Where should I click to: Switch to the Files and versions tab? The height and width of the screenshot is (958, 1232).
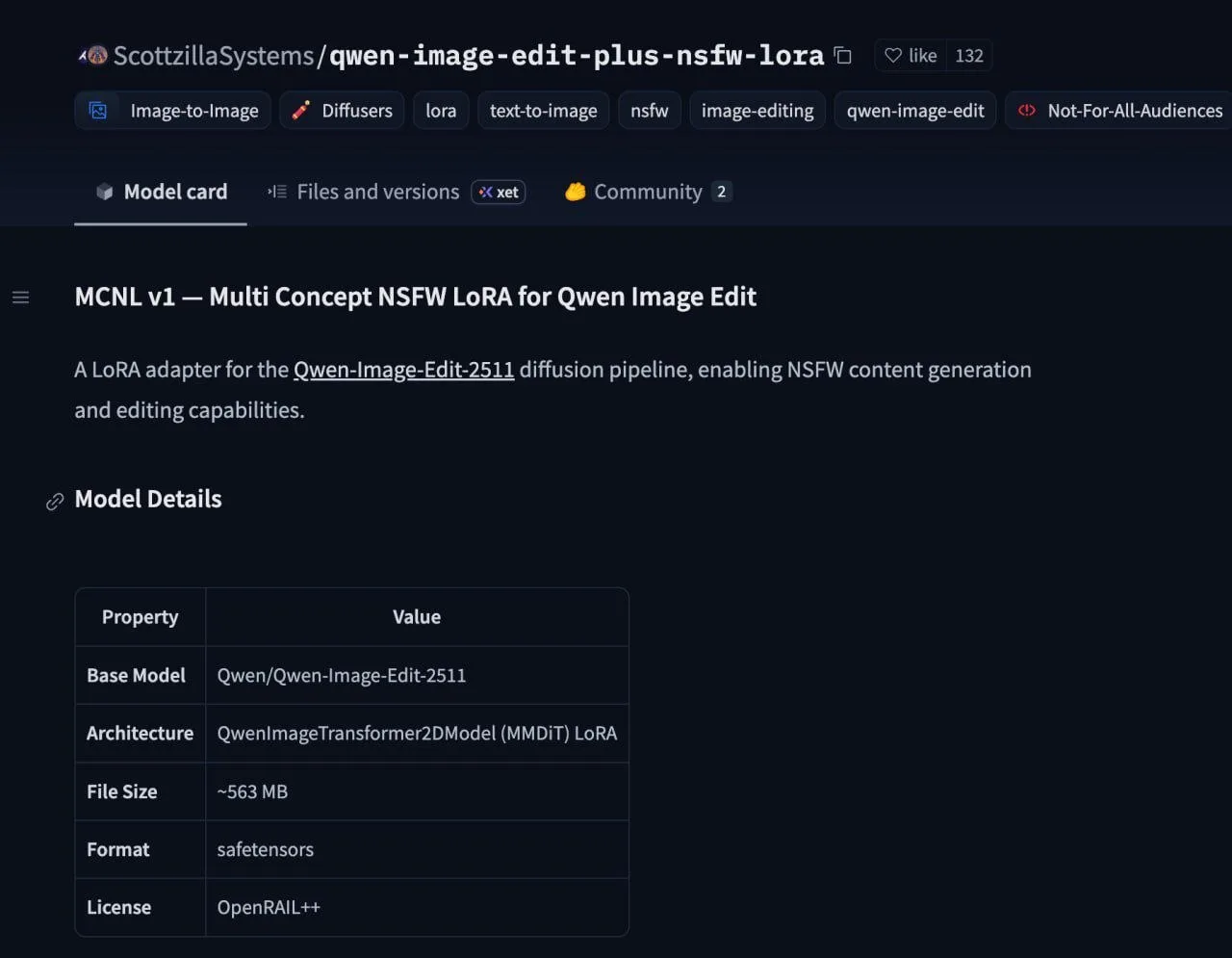pos(397,192)
